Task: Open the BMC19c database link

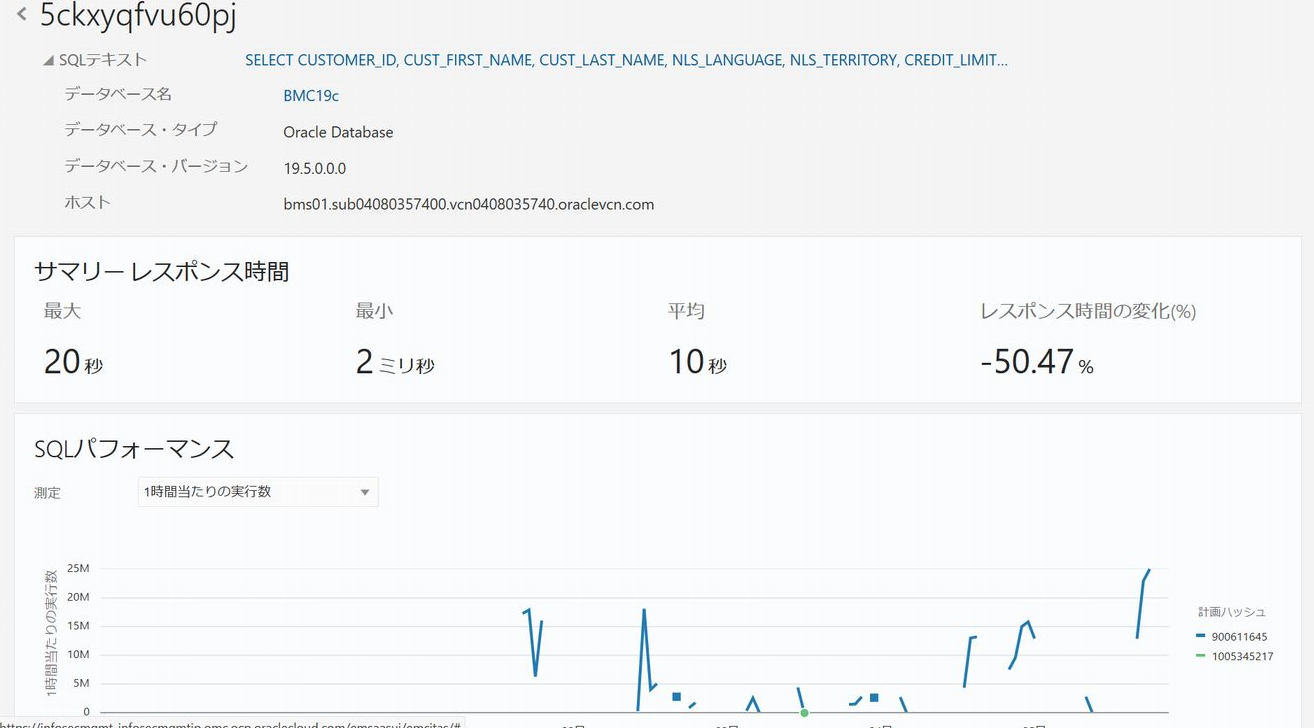Action: point(311,96)
